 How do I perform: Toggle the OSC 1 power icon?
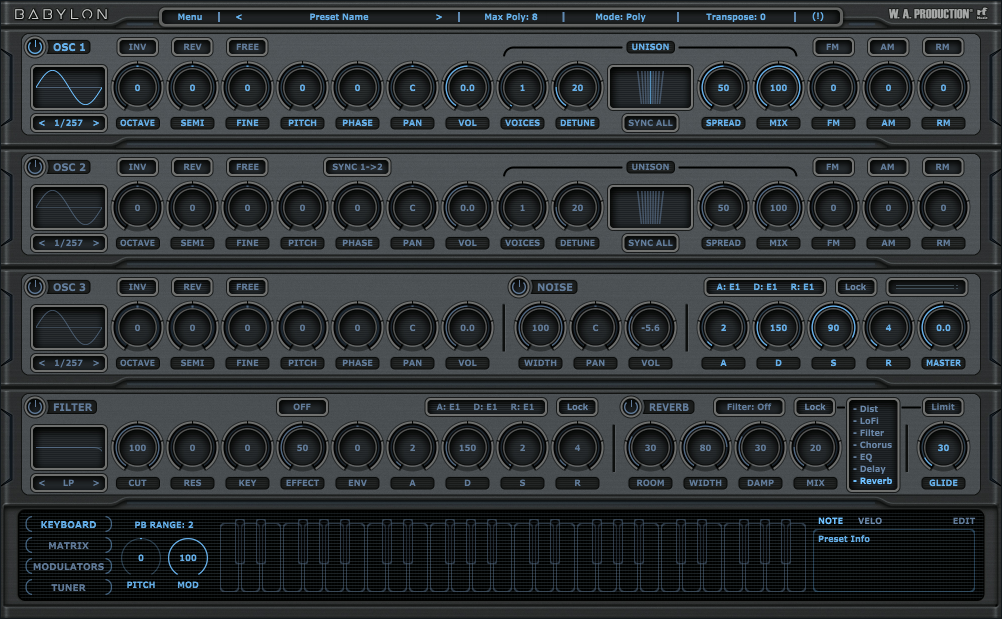(x=36, y=47)
